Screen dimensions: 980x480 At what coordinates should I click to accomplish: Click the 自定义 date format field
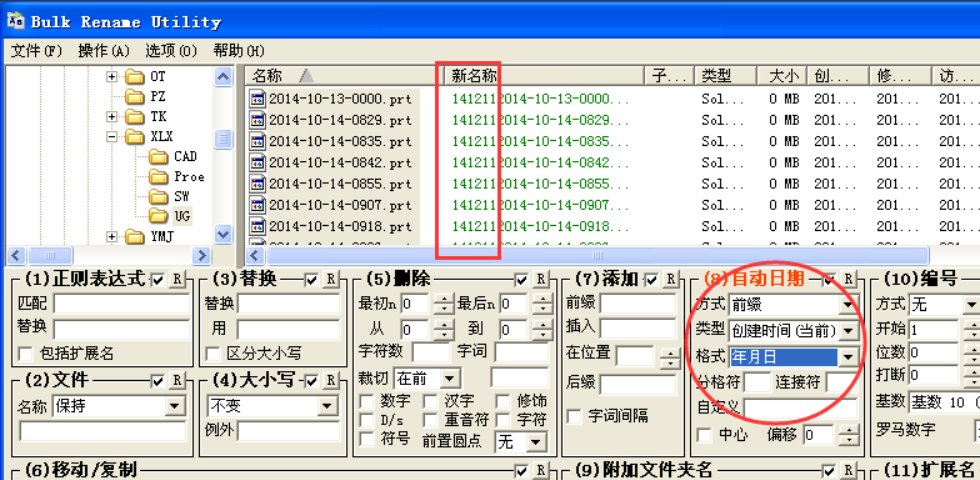[x=800, y=409]
